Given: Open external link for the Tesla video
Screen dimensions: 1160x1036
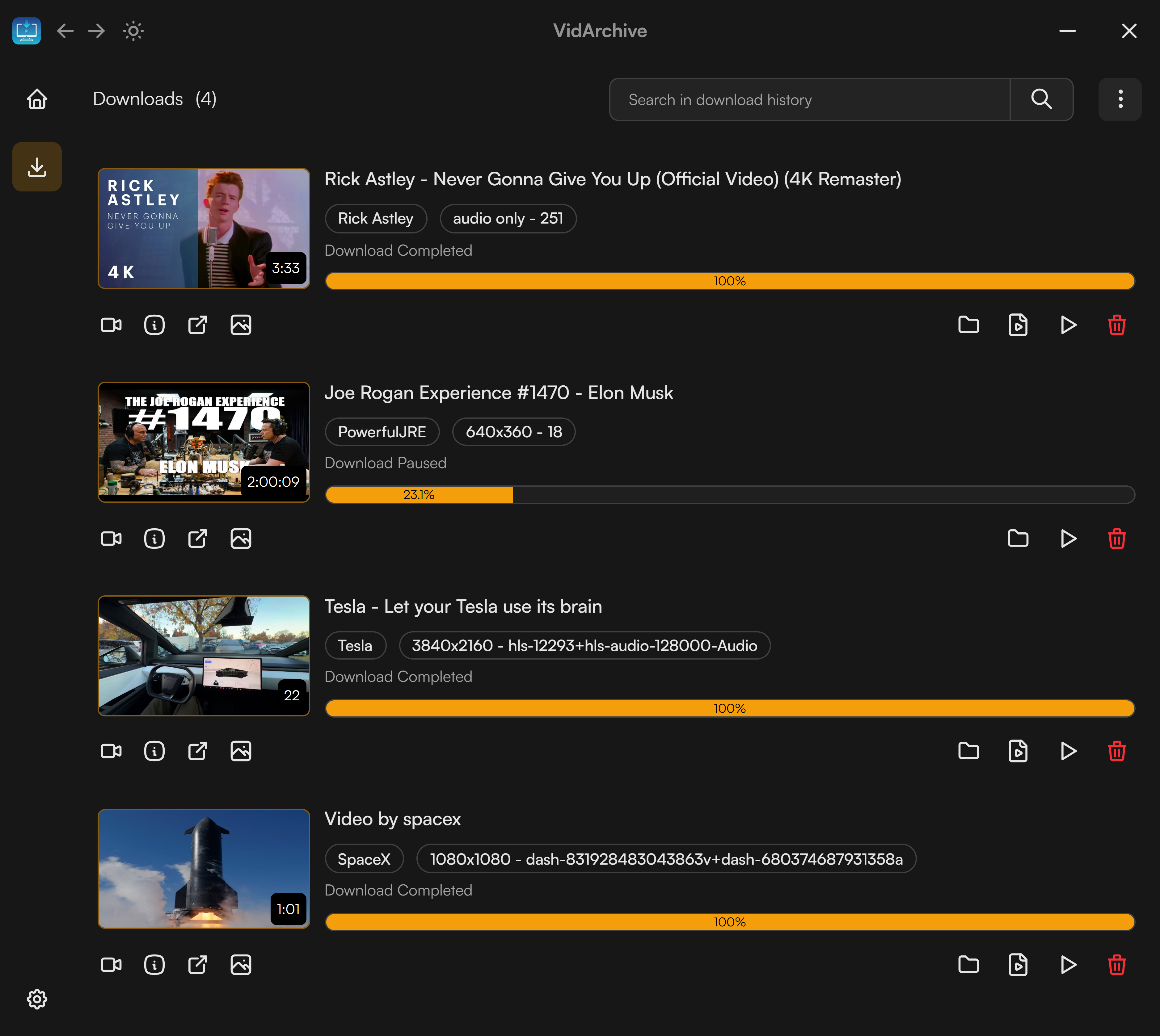Looking at the screenshot, I should pyautogui.click(x=197, y=751).
